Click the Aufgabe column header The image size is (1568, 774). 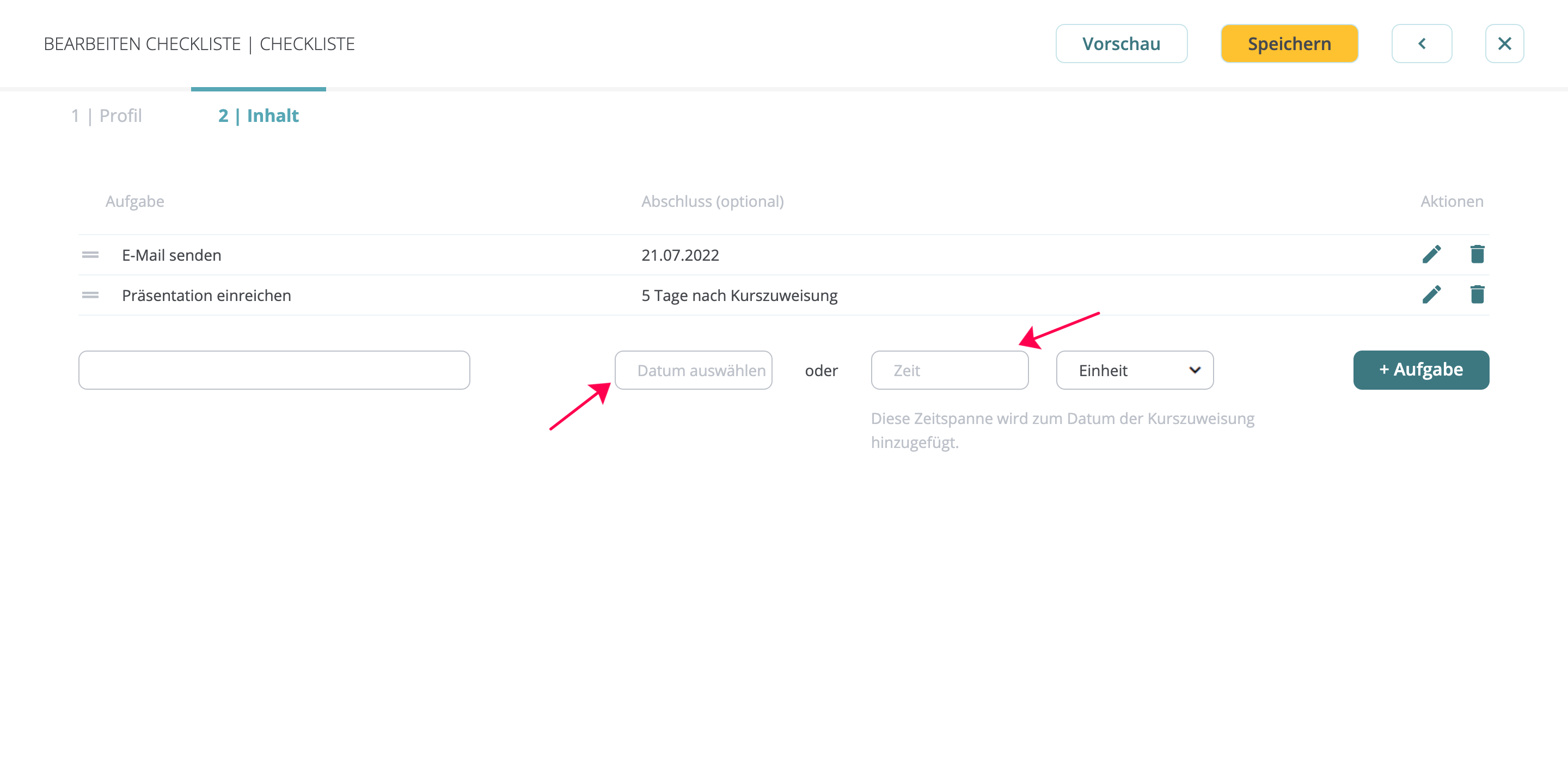click(134, 201)
